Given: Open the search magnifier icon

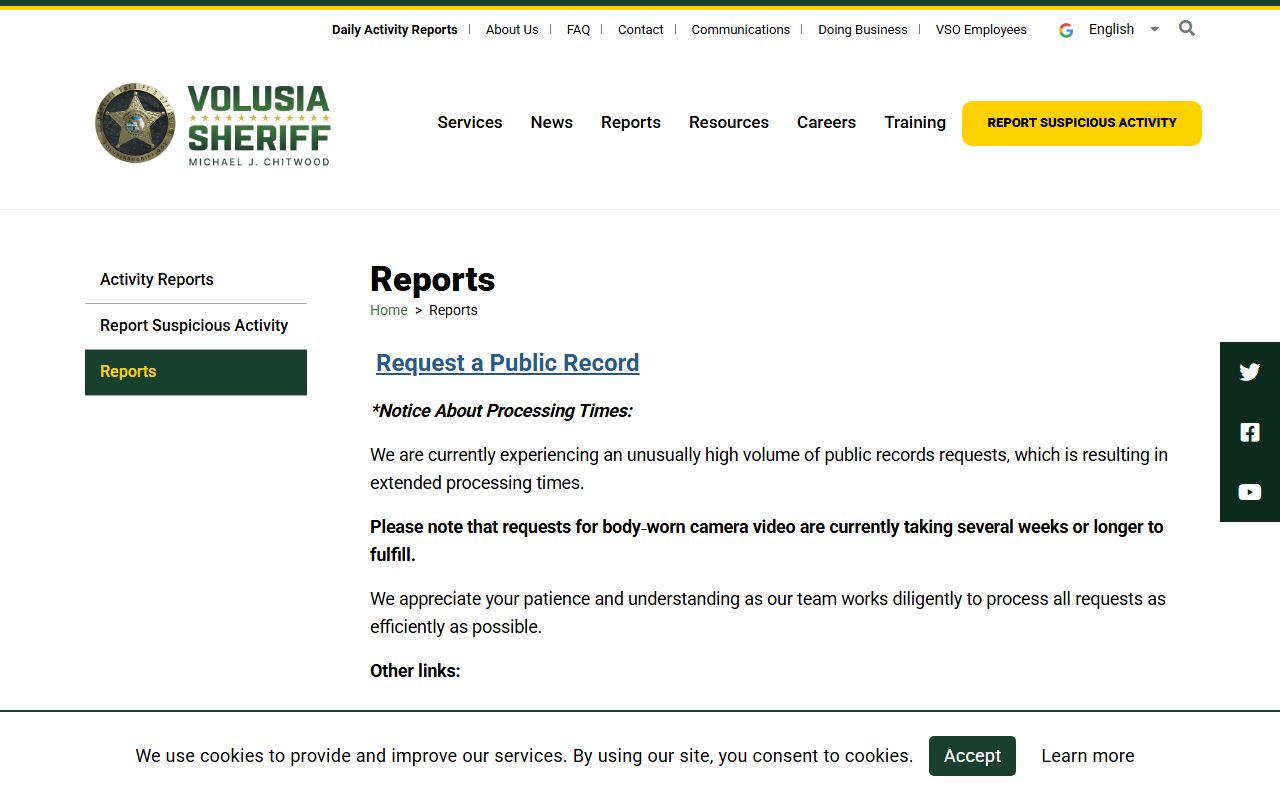Looking at the screenshot, I should point(1187,28).
